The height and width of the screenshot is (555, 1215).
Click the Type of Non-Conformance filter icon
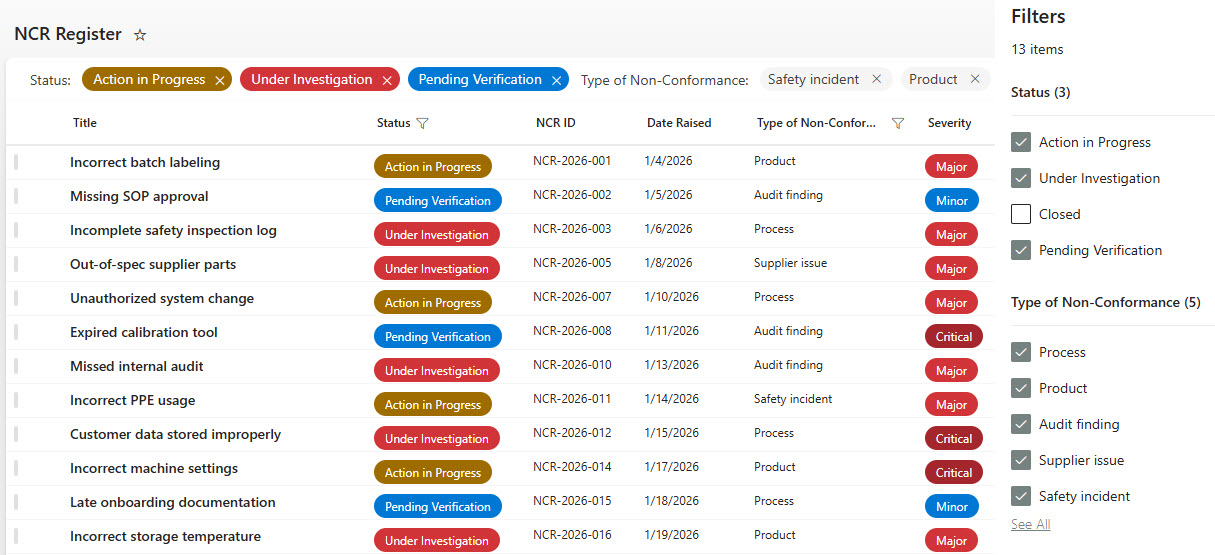(897, 123)
